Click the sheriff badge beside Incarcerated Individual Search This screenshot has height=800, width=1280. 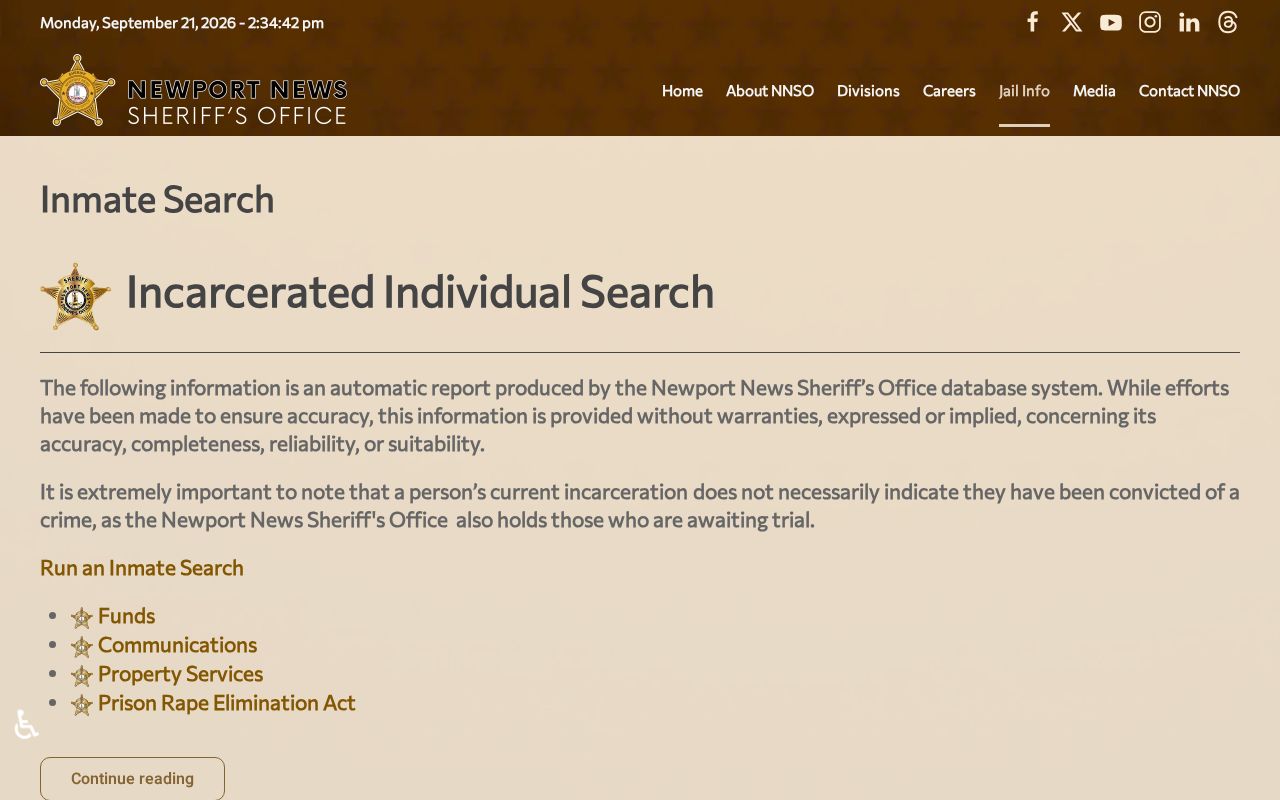click(x=76, y=296)
